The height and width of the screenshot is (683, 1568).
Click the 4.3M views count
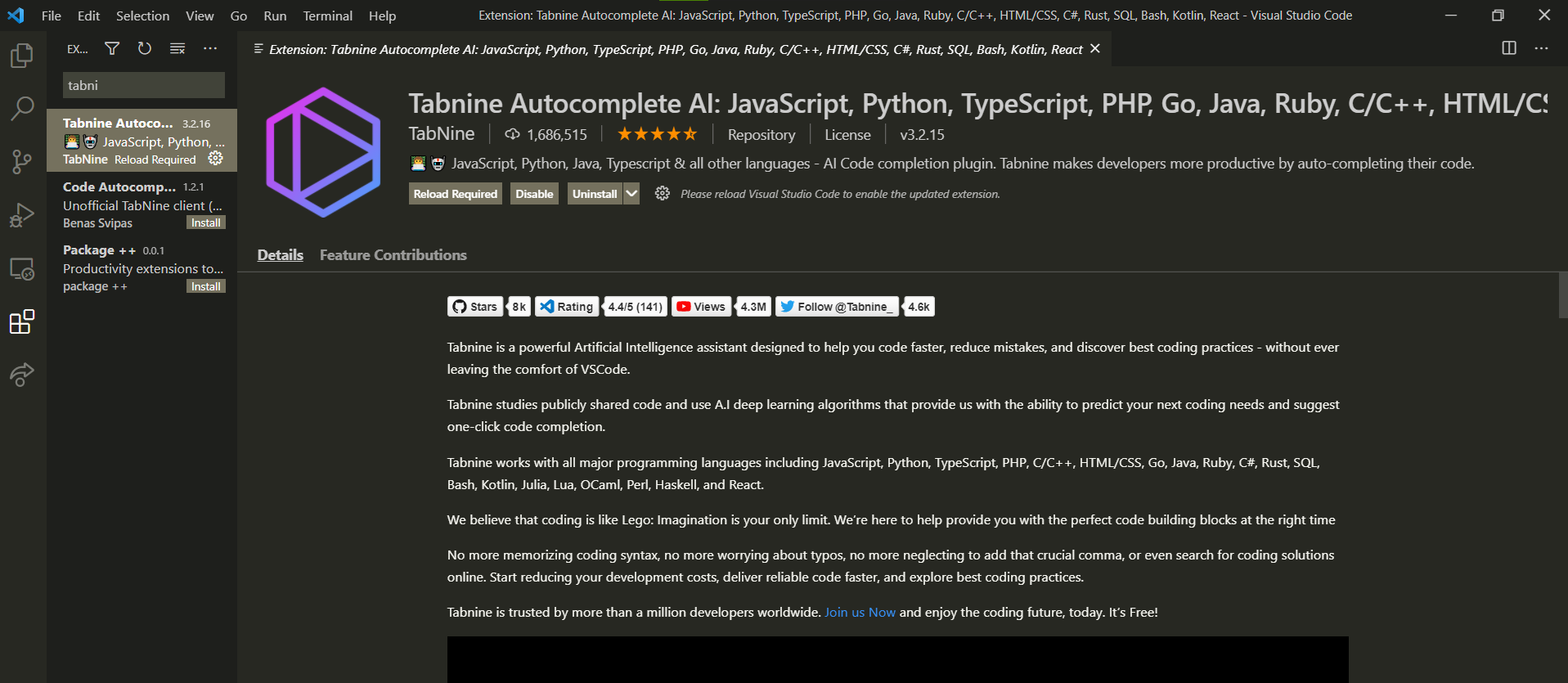[x=753, y=307]
